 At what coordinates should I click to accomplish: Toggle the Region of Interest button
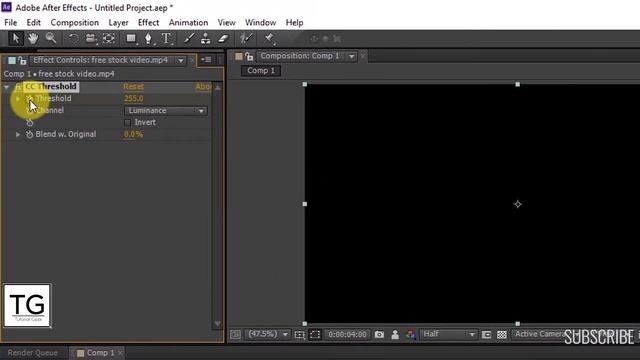[x=315, y=335]
